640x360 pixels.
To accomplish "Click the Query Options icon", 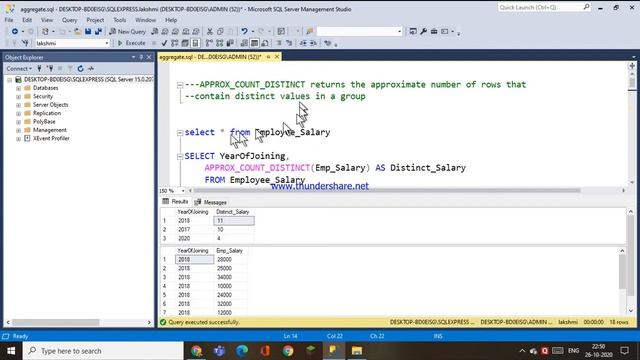I will point(185,43).
